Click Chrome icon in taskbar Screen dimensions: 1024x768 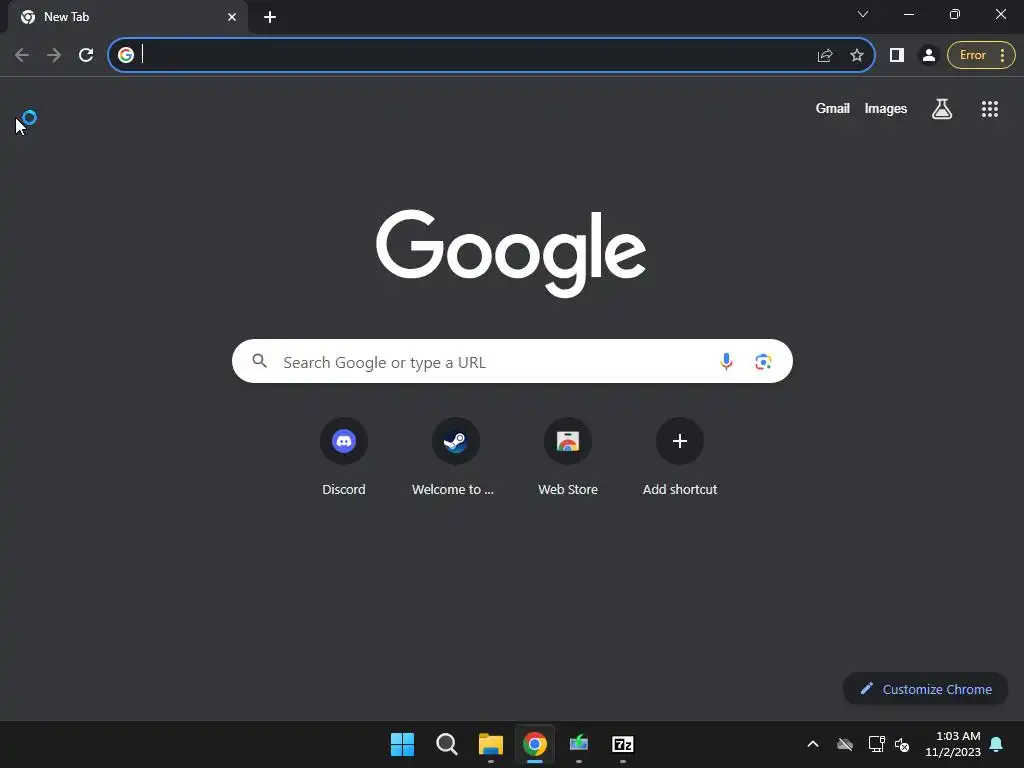click(534, 744)
